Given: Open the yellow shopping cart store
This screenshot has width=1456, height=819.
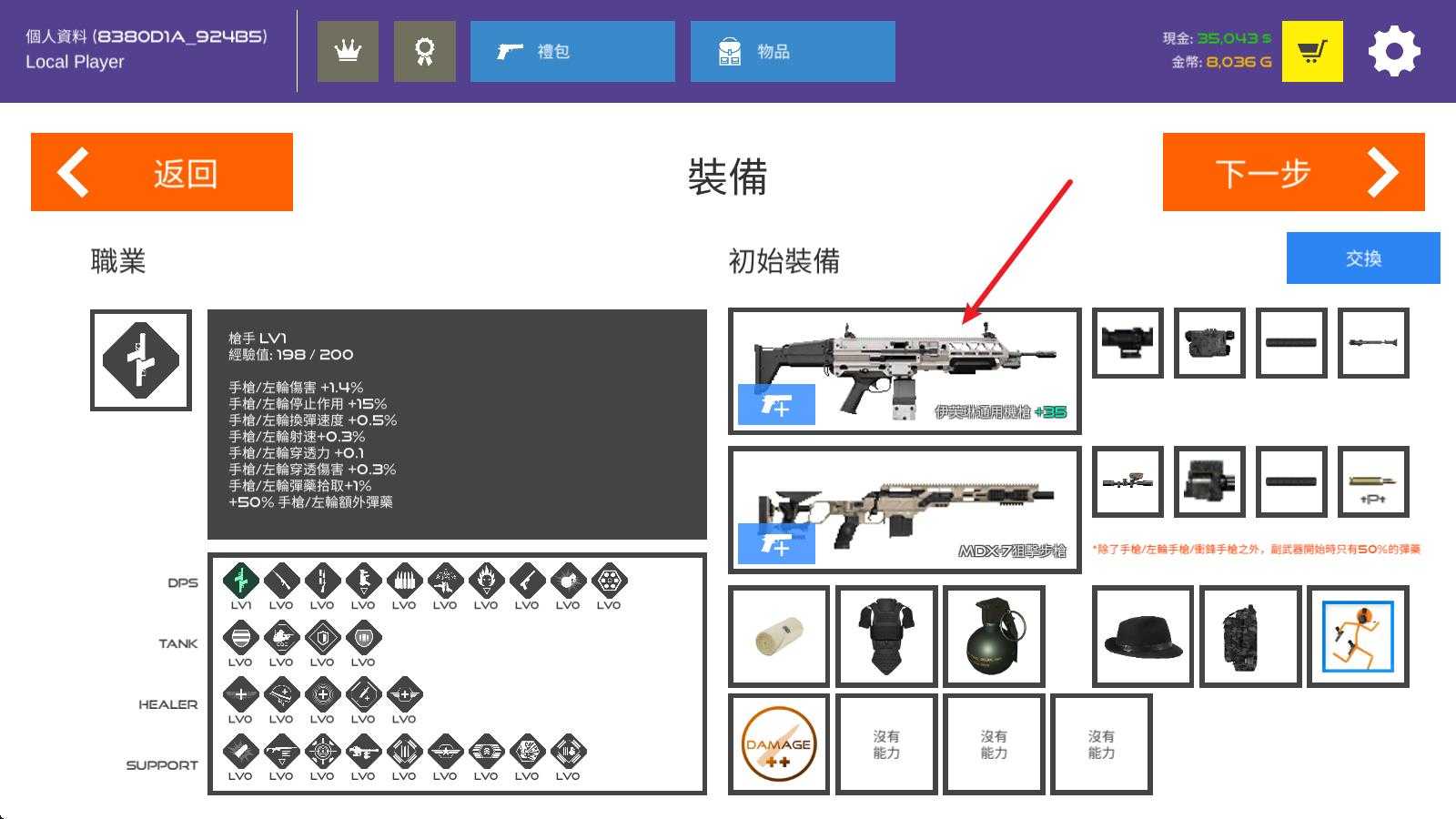Looking at the screenshot, I should (x=1311, y=52).
